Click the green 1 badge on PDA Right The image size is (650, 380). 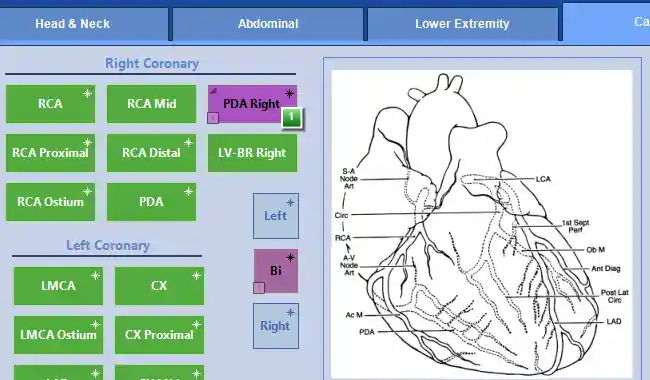[x=292, y=118]
